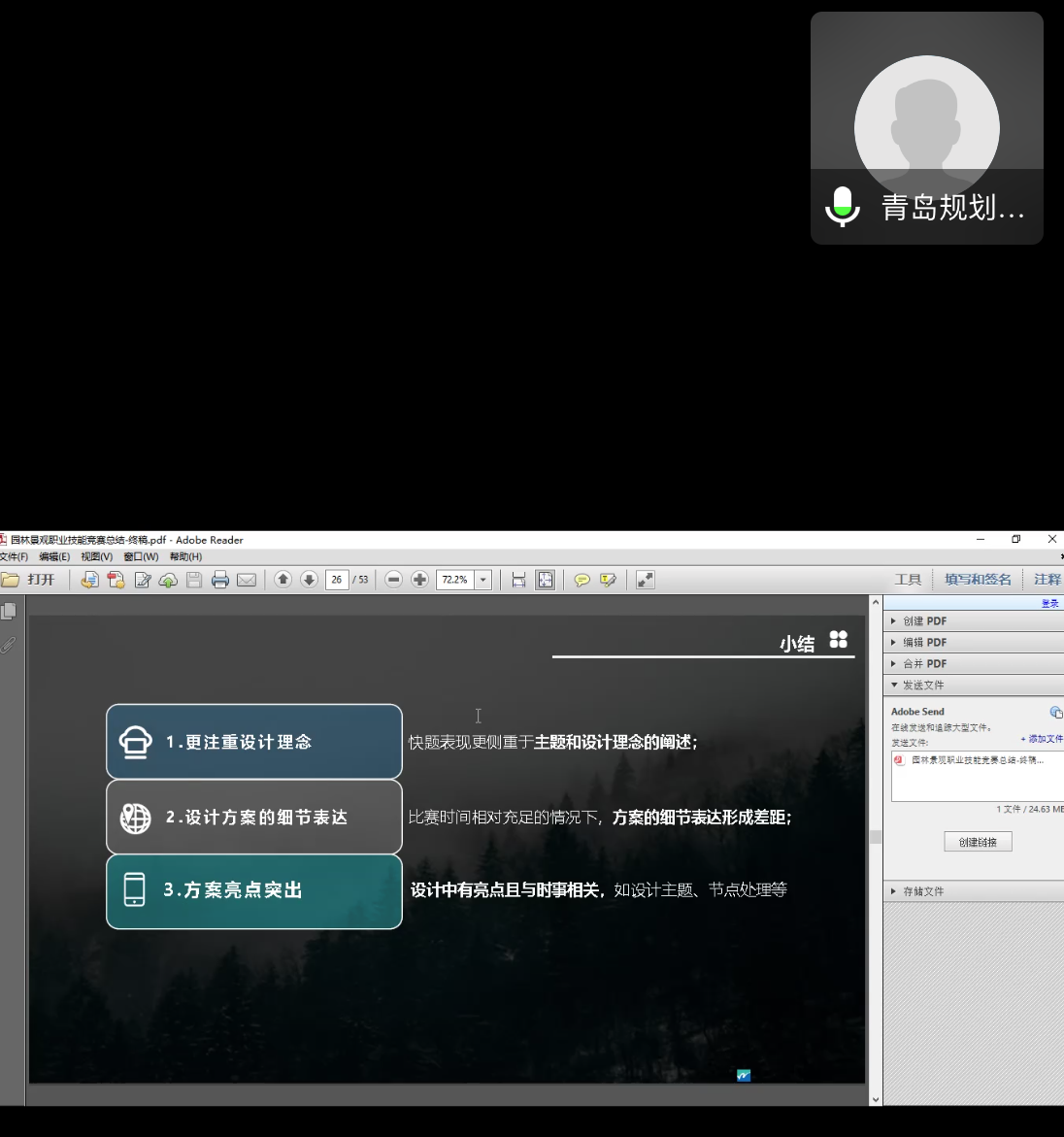Expand the 创建 PDF section
This screenshot has height=1137, width=1064.
(924, 621)
